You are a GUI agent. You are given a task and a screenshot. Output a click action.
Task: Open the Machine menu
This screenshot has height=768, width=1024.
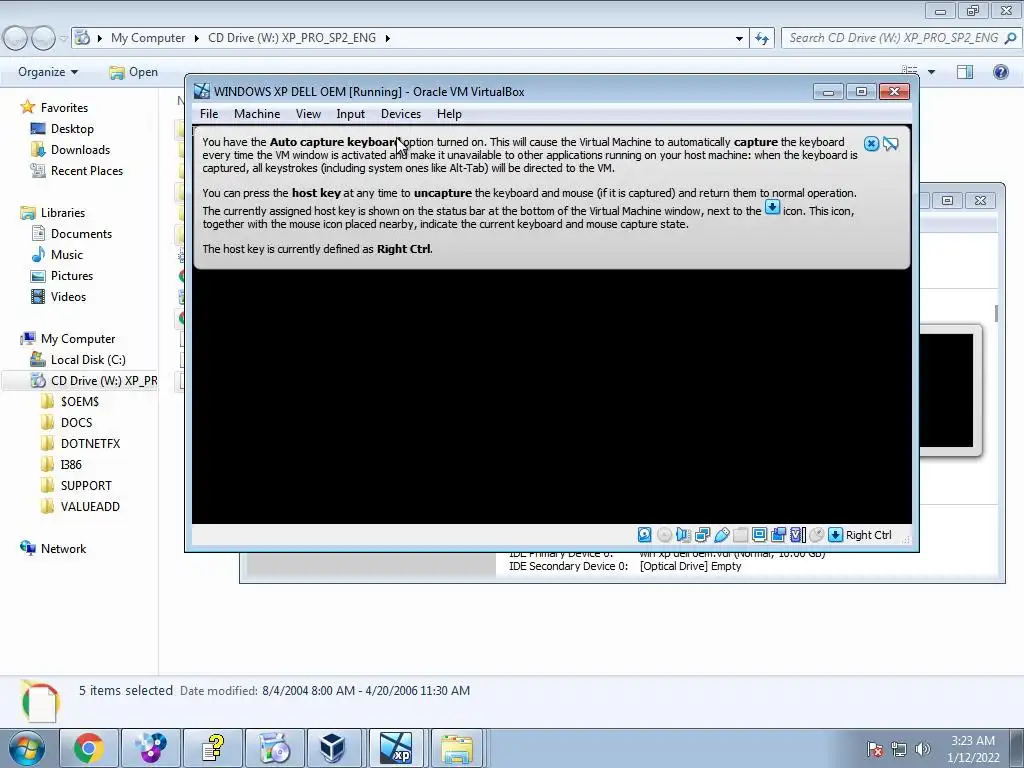tap(257, 114)
